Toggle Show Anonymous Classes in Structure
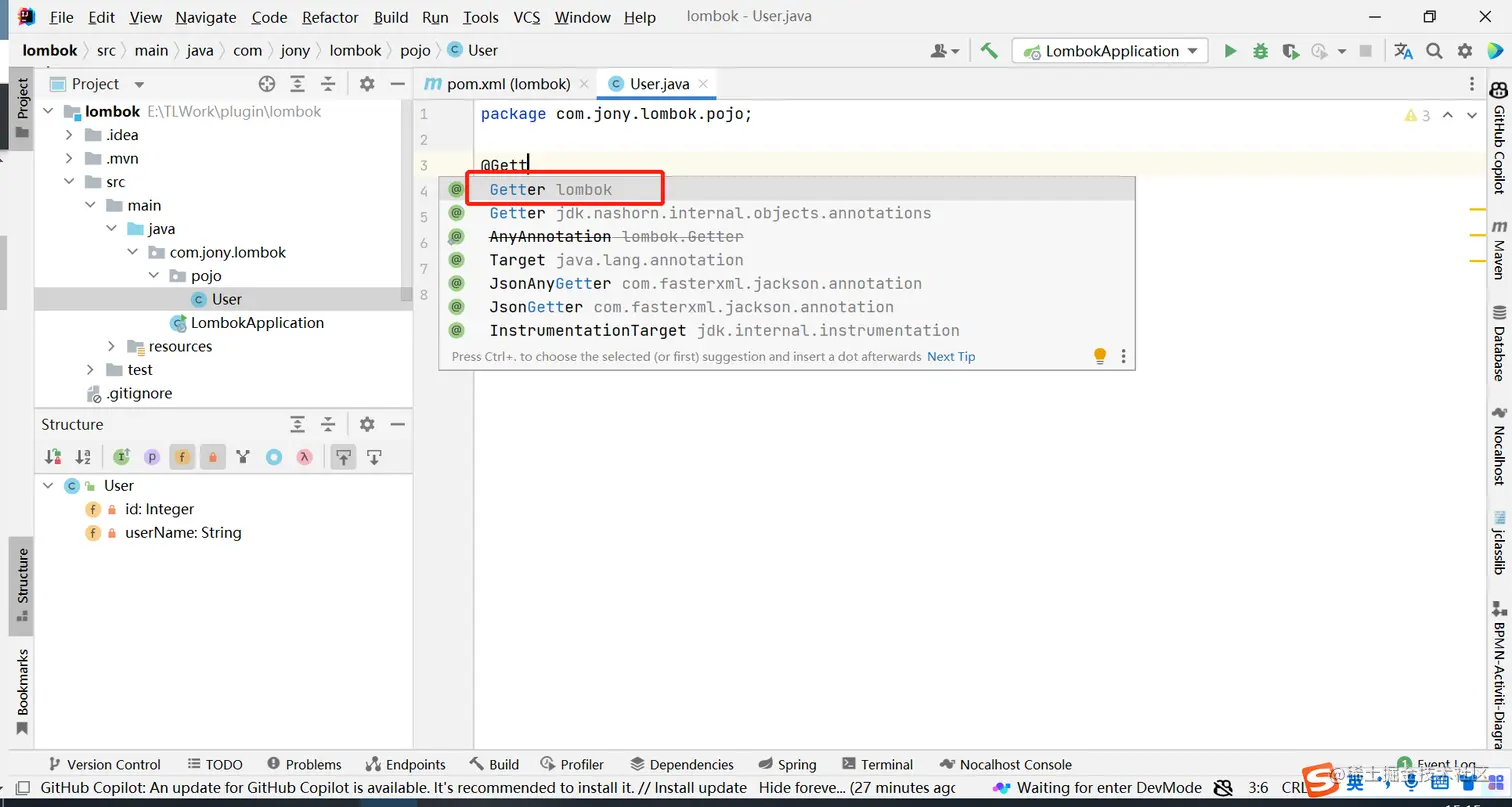The image size is (1512, 807). point(274,457)
